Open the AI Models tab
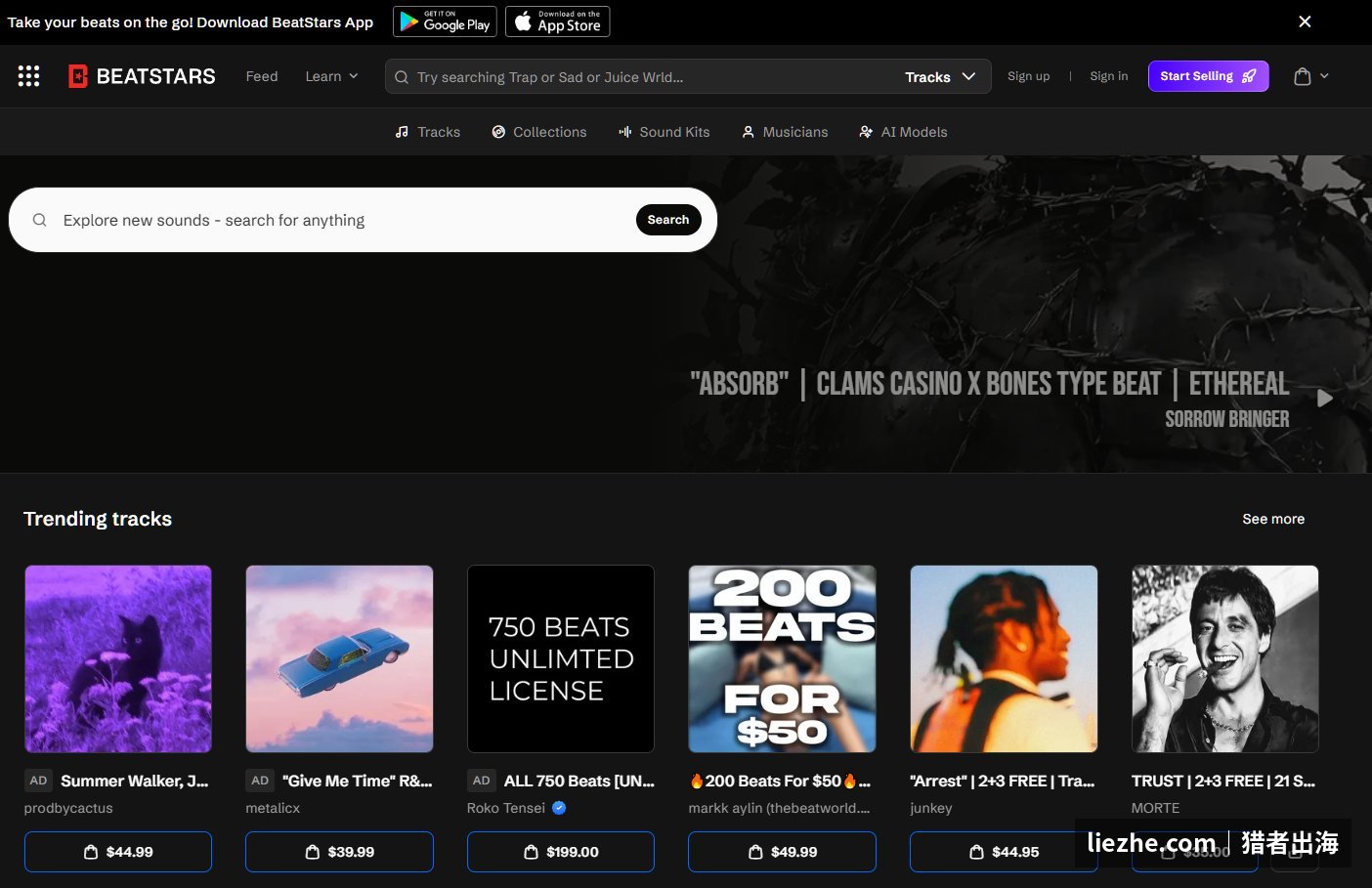The height and width of the screenshot is (888, 1372). pyautogui.click(x=903, y=132)
